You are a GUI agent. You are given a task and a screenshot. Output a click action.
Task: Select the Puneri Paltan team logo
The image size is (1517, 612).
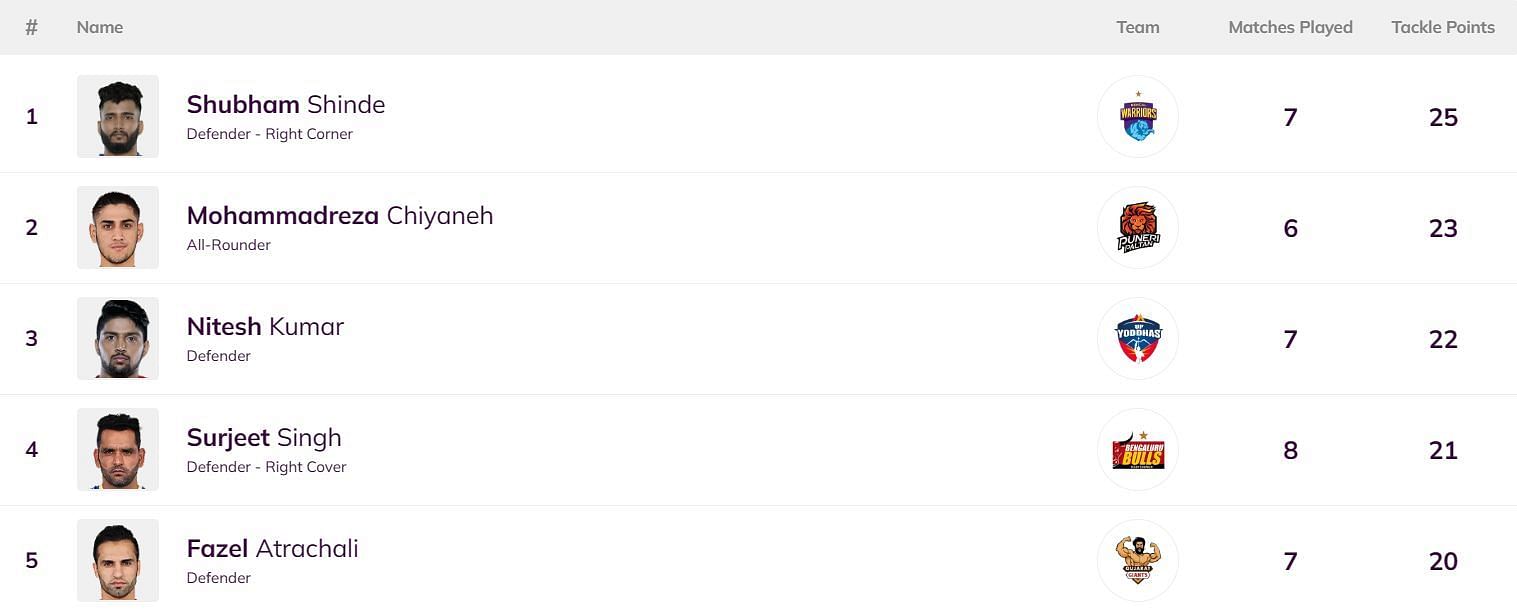tap(1138, 227)
